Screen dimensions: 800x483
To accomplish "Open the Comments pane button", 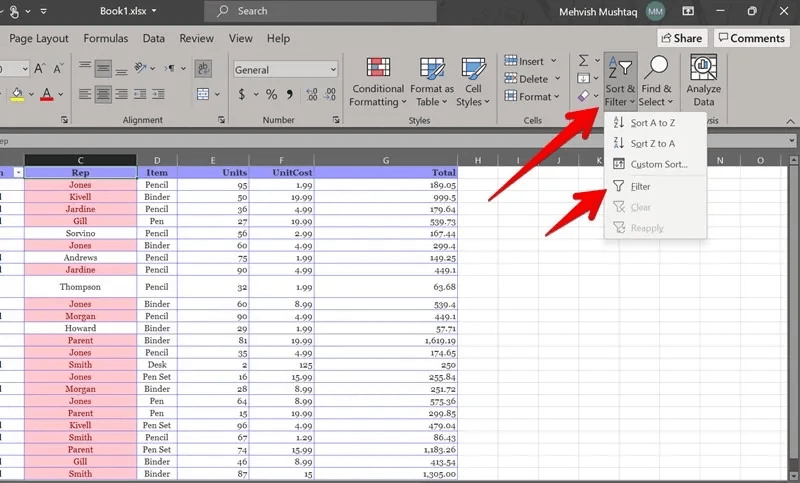I will pyautogui.click(x=750, y=38).
